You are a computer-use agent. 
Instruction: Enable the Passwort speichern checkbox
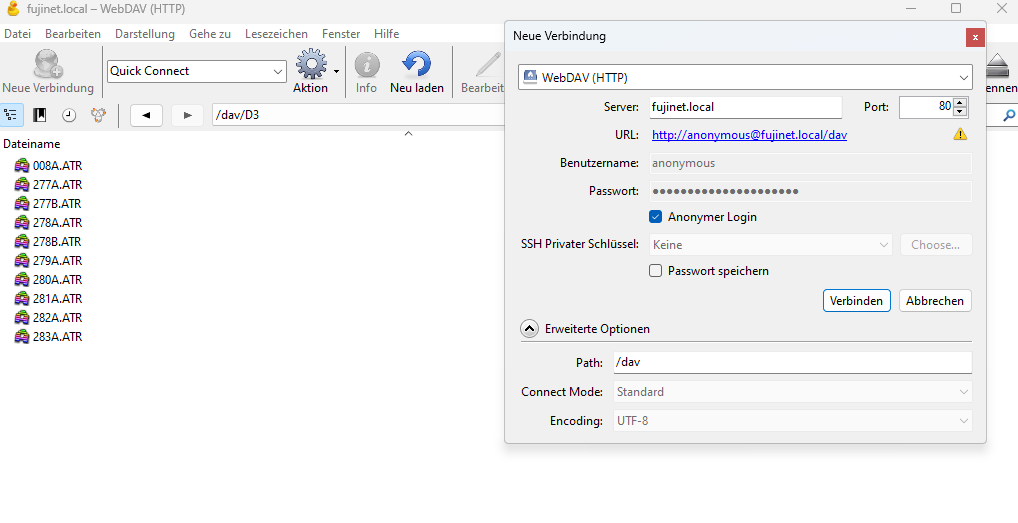tap(656, 271)
